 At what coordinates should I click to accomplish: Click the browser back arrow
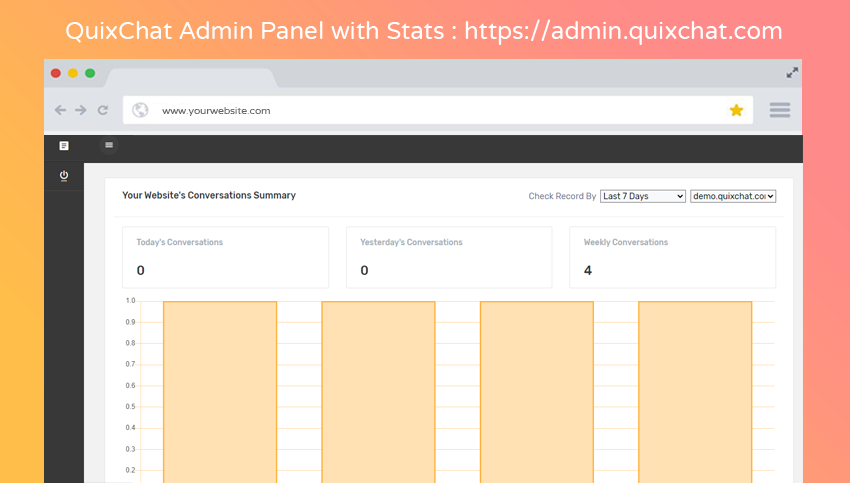60,110
